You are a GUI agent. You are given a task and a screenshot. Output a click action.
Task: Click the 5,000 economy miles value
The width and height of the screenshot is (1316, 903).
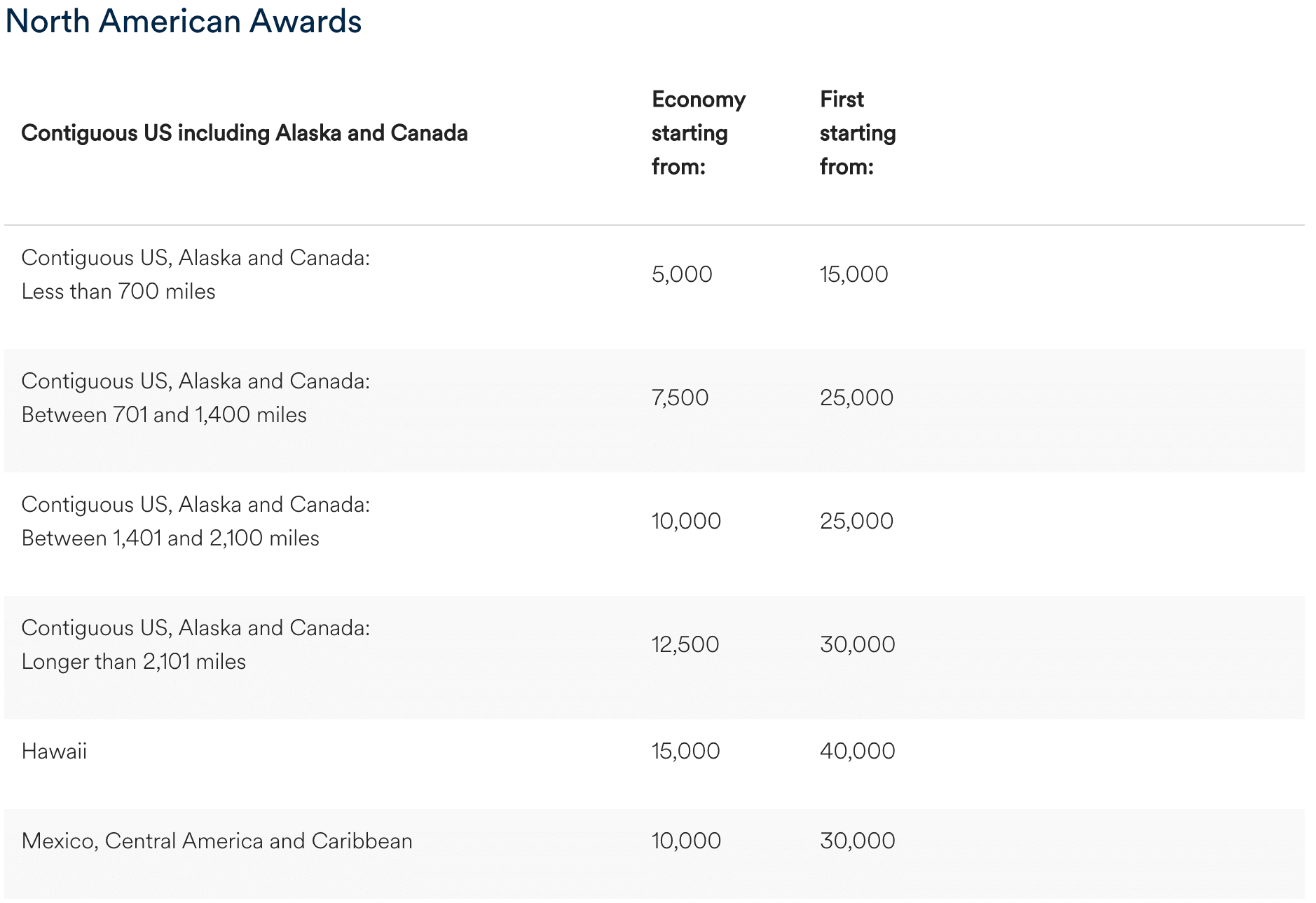682,274
